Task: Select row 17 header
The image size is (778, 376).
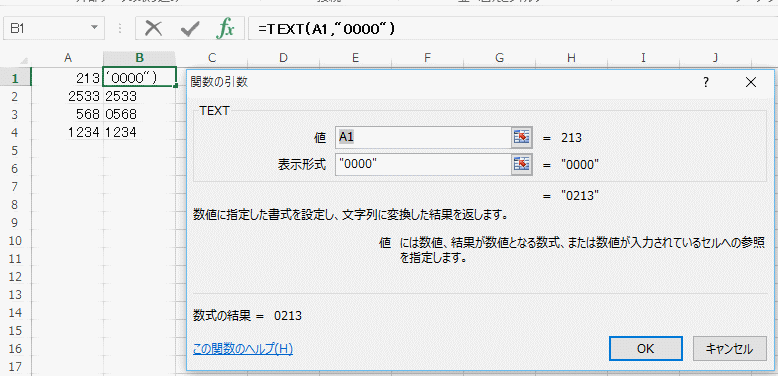Action: pyautogui.click(x=15, y=367)
